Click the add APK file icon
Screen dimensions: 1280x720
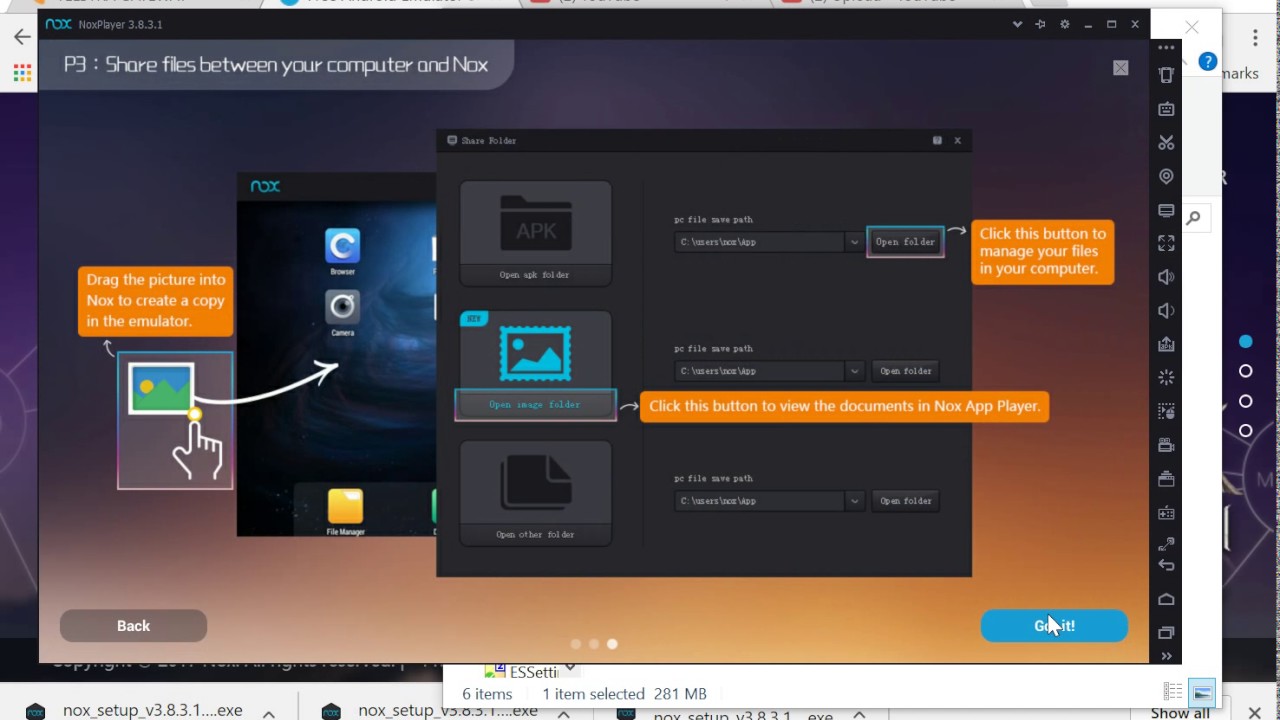(1166, 344)
